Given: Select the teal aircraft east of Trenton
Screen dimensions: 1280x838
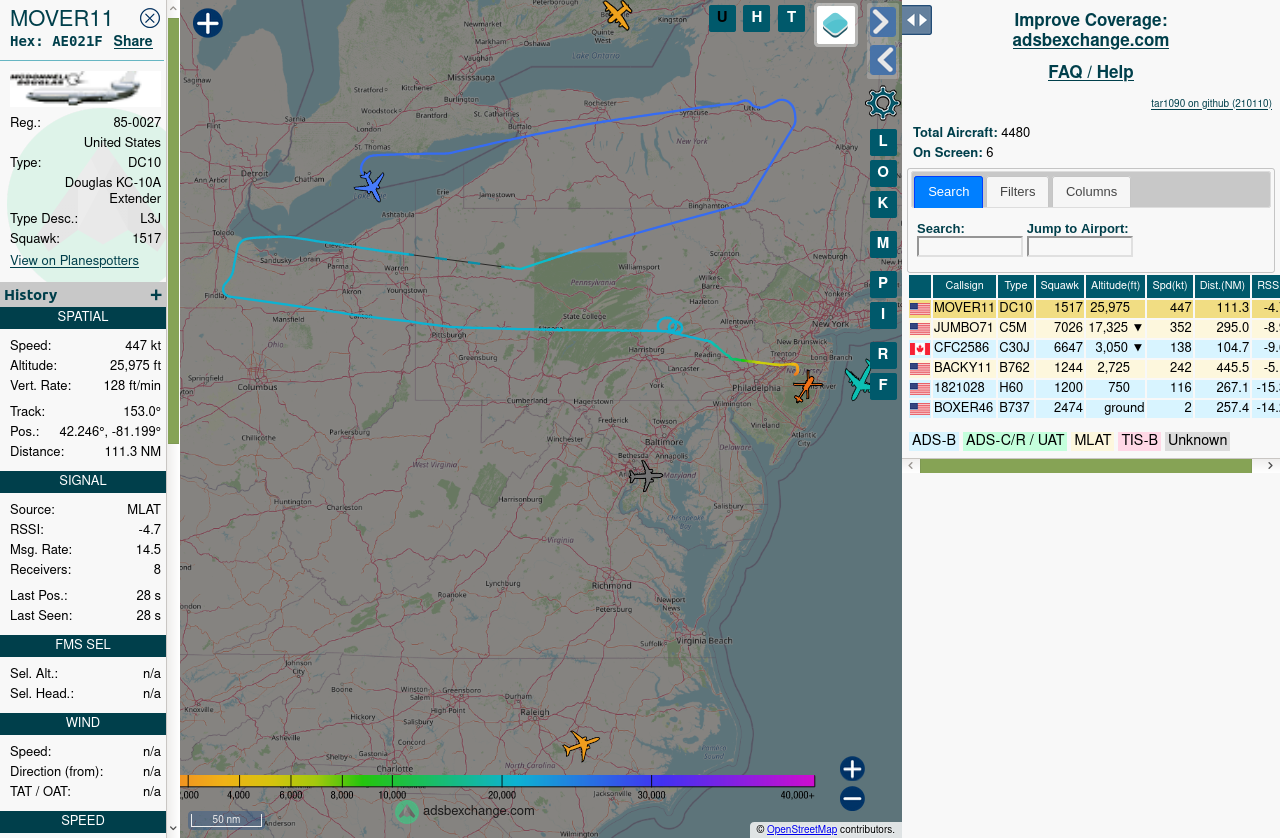Looking at the screenshot, I should click(858, 381).
